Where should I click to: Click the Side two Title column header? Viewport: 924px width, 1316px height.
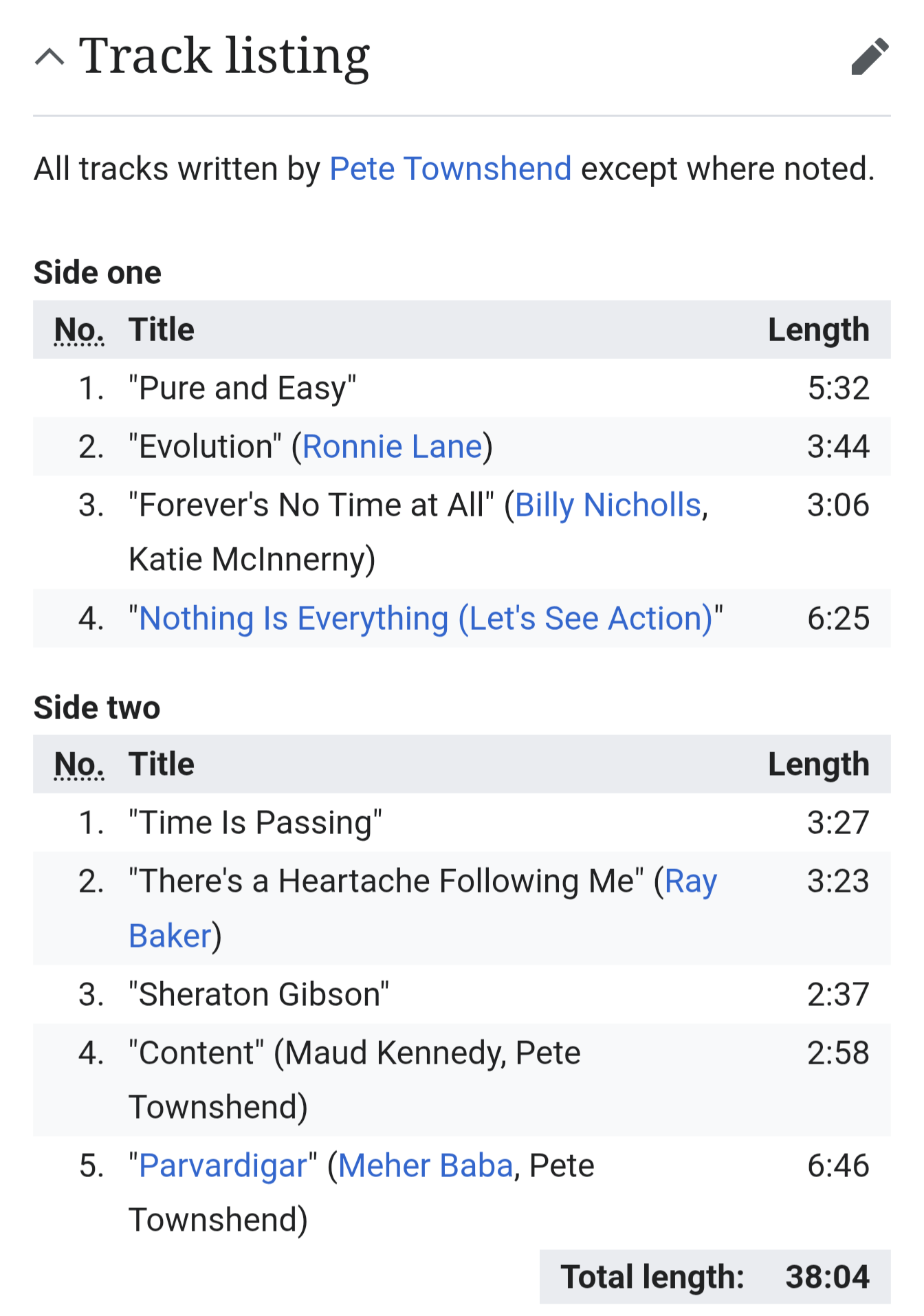pos(162,765)
